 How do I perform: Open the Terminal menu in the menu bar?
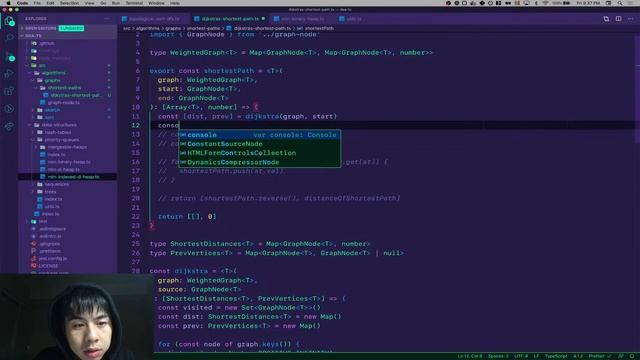134,3
